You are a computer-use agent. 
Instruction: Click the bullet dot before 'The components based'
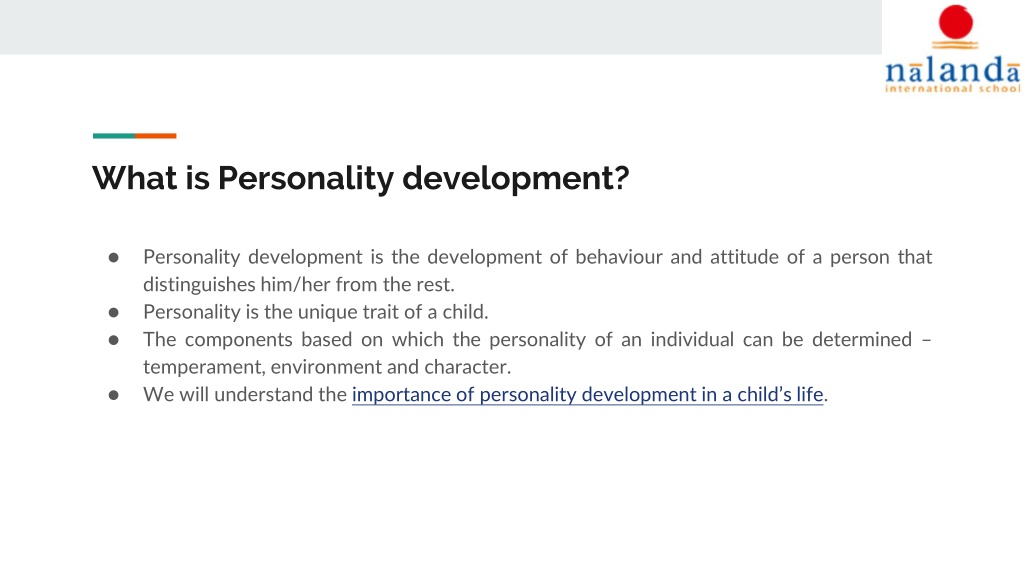point(114,340)
